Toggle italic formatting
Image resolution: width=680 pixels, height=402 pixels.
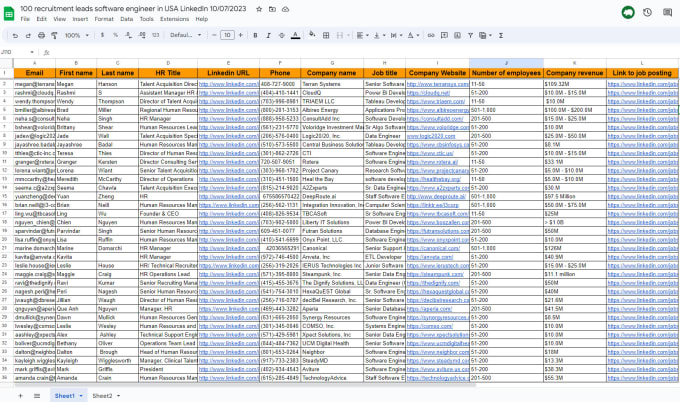tap(268, 36)
